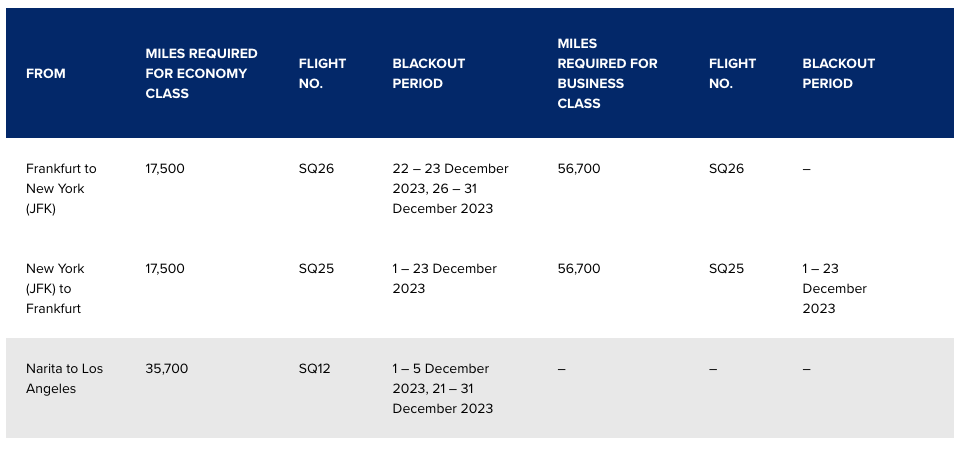Select the 1 – 5 December 2023 blackout cell
964x458 pixels.
pos(443,389)
